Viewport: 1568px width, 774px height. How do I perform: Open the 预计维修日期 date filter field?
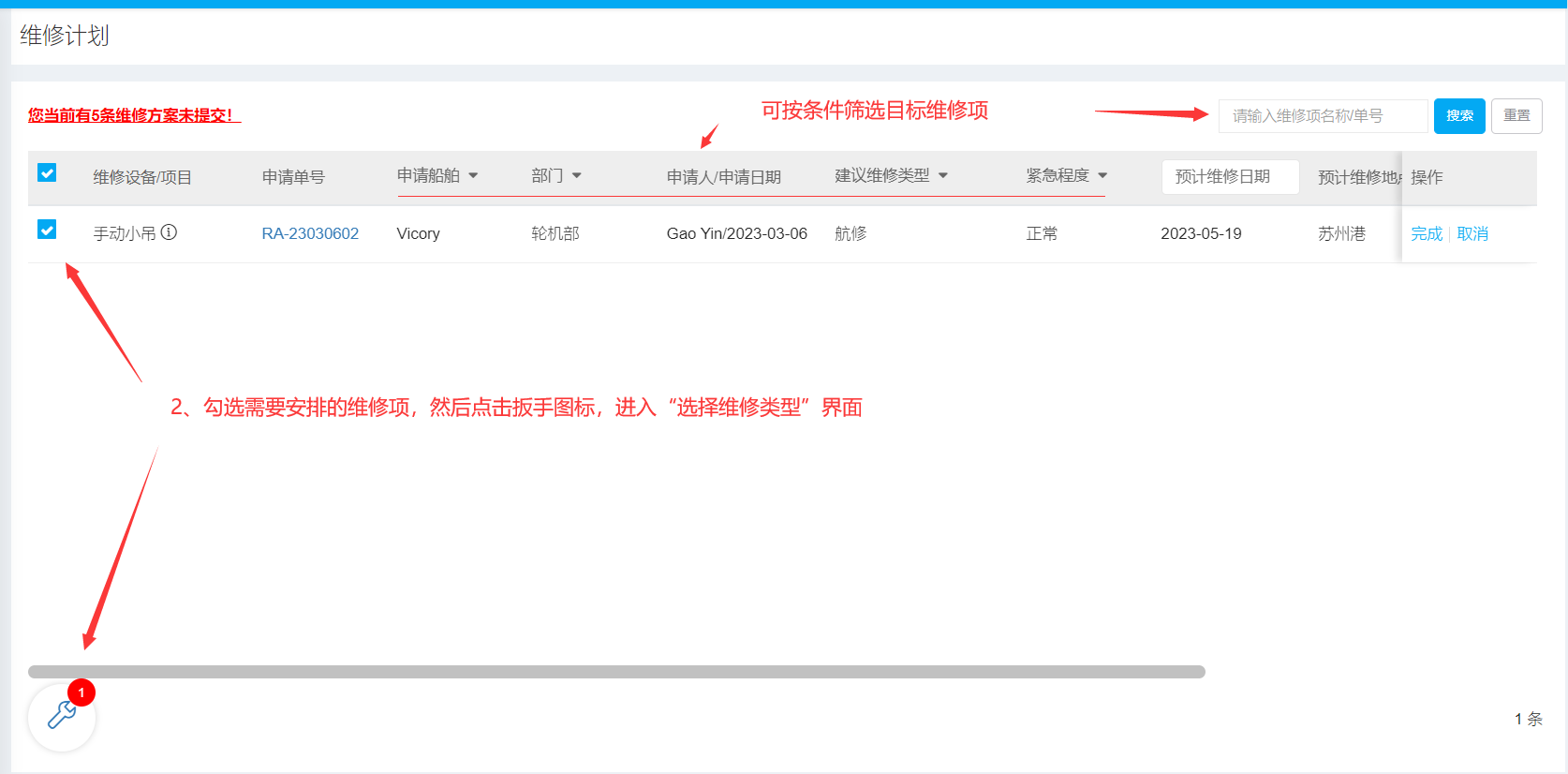click(1230, 177)
